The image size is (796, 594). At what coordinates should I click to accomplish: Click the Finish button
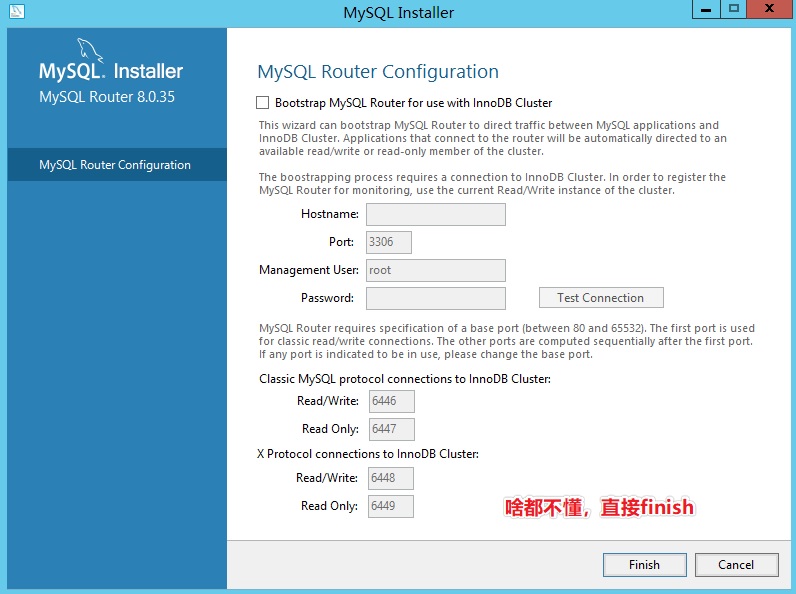click(x=645, y=565)
